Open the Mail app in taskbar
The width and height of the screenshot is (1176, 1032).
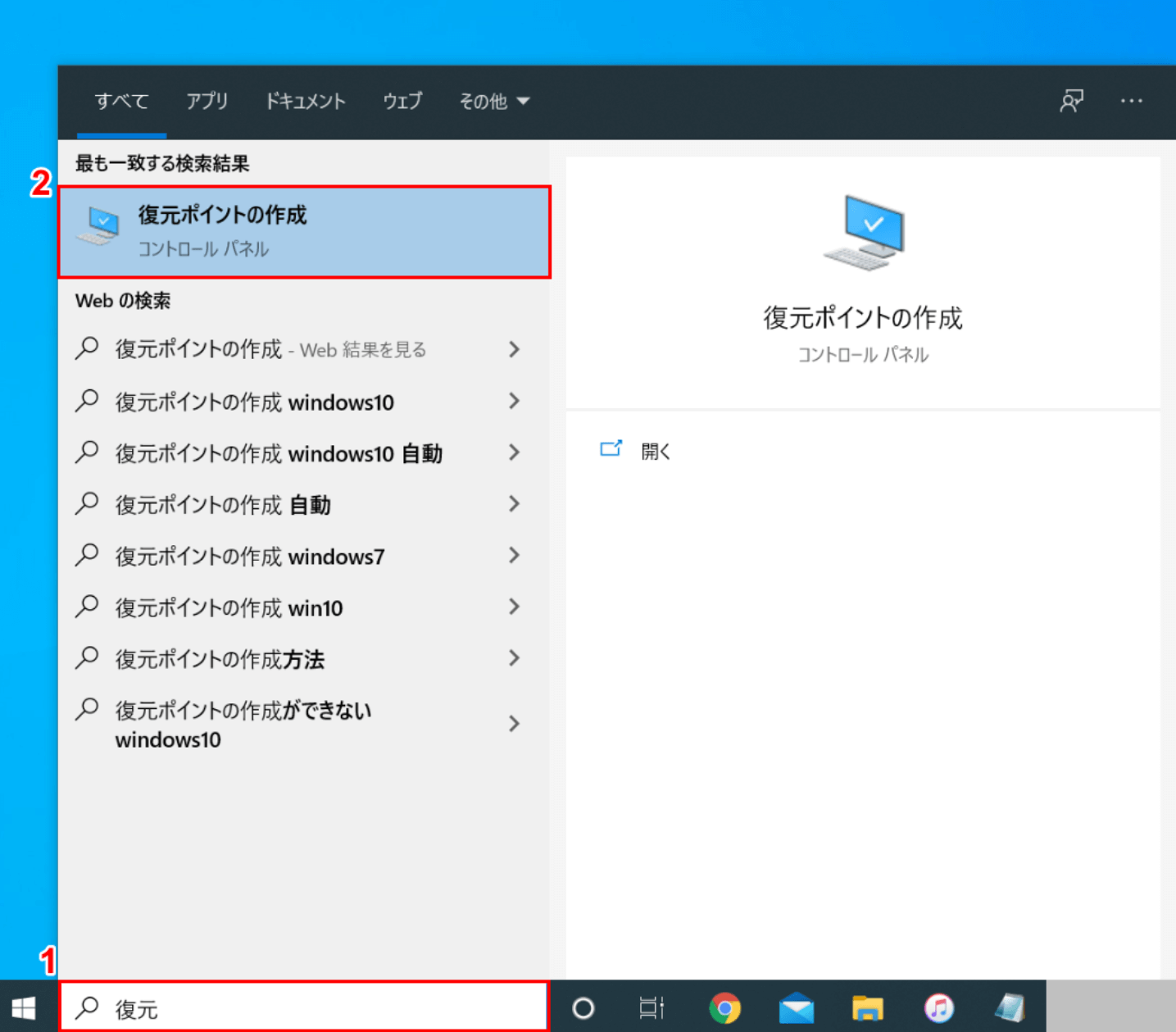tap(796, 1007)
